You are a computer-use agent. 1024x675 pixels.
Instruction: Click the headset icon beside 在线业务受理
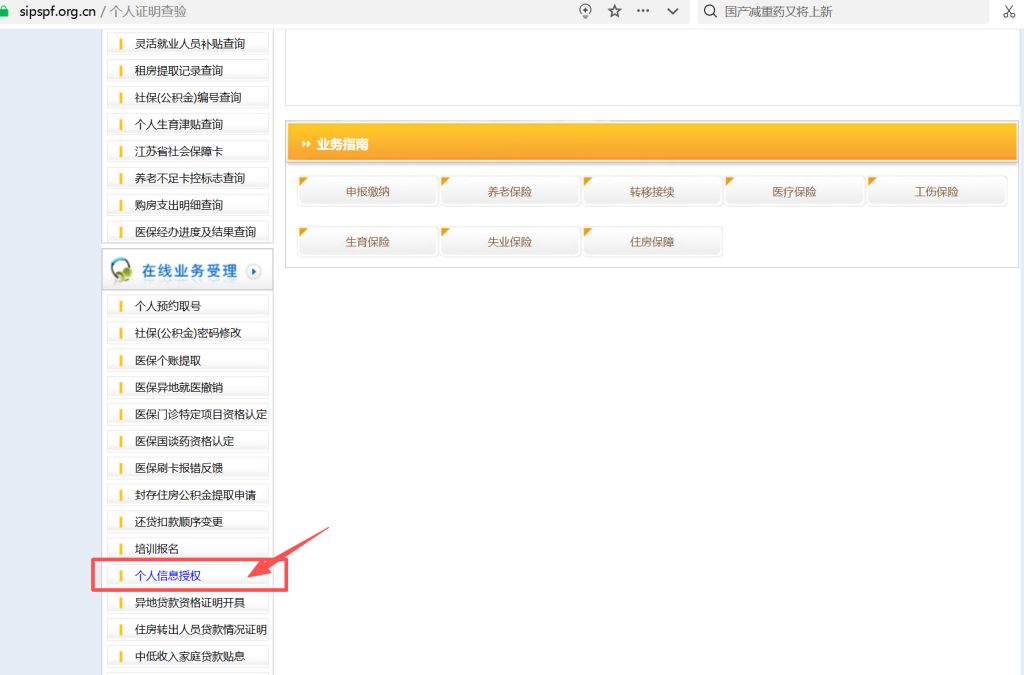click(122, 270)
